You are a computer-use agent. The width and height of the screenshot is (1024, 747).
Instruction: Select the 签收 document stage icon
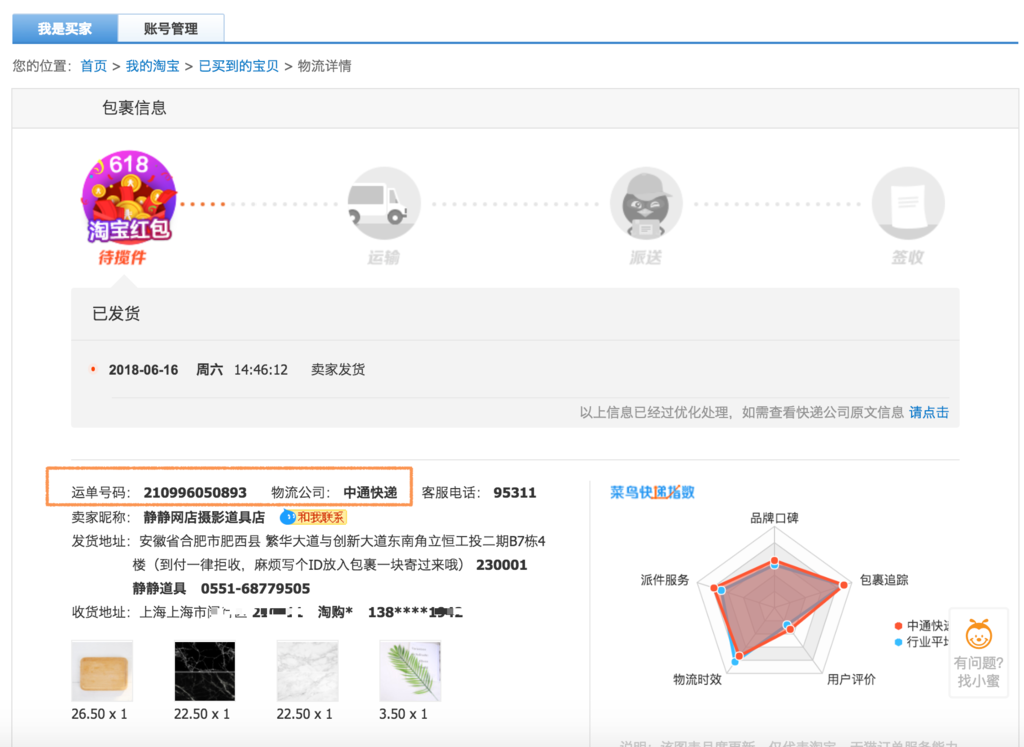click(x=908, y=202)
